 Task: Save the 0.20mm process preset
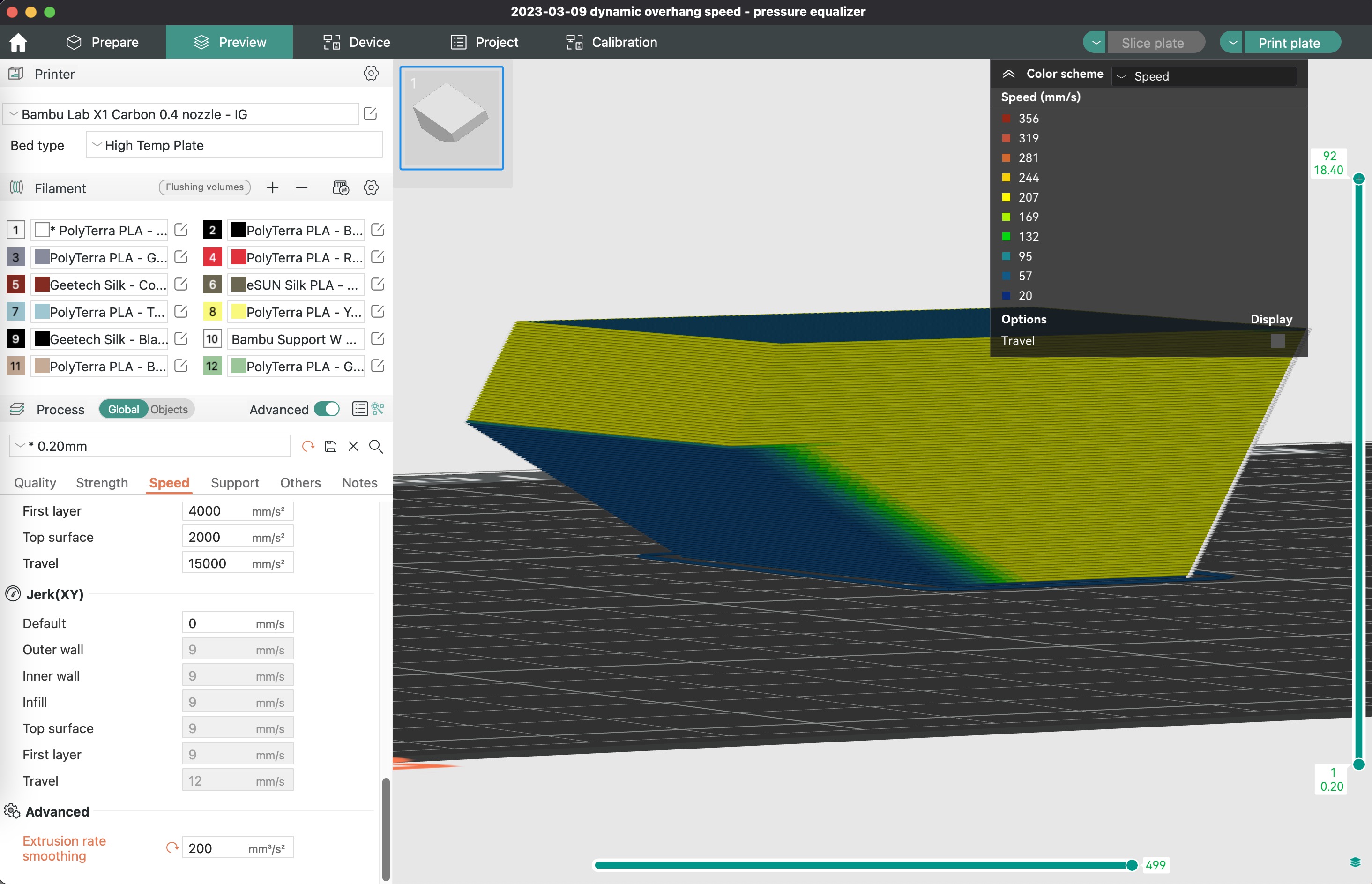pyautogui.click(x=330, y=446)
